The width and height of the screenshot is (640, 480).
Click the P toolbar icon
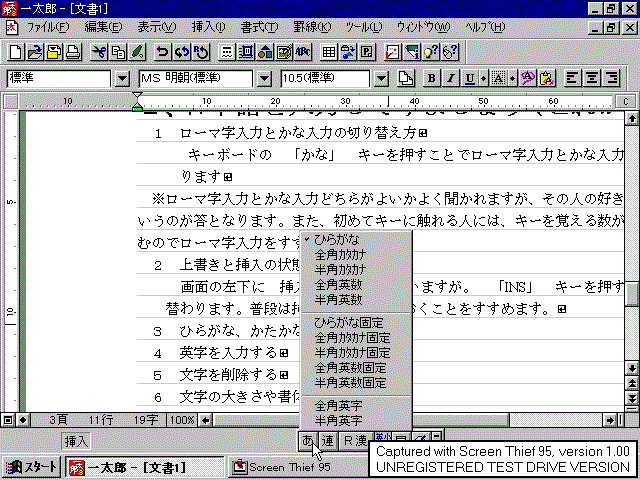tap(367, 52)
